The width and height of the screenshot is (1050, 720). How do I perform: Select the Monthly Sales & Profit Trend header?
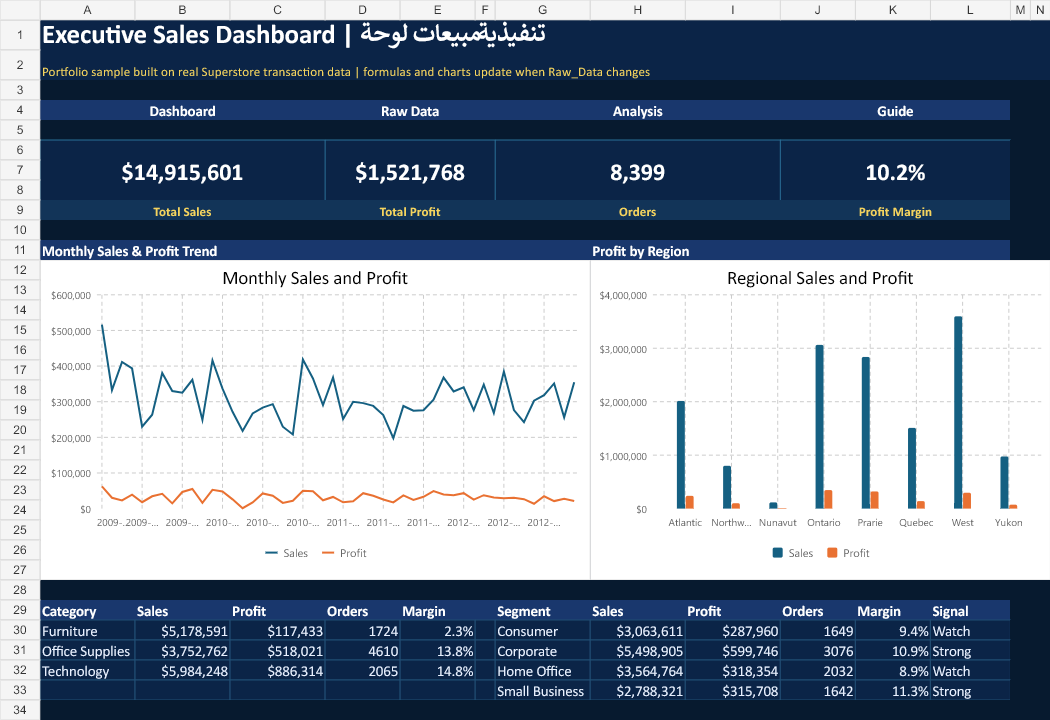129,251
